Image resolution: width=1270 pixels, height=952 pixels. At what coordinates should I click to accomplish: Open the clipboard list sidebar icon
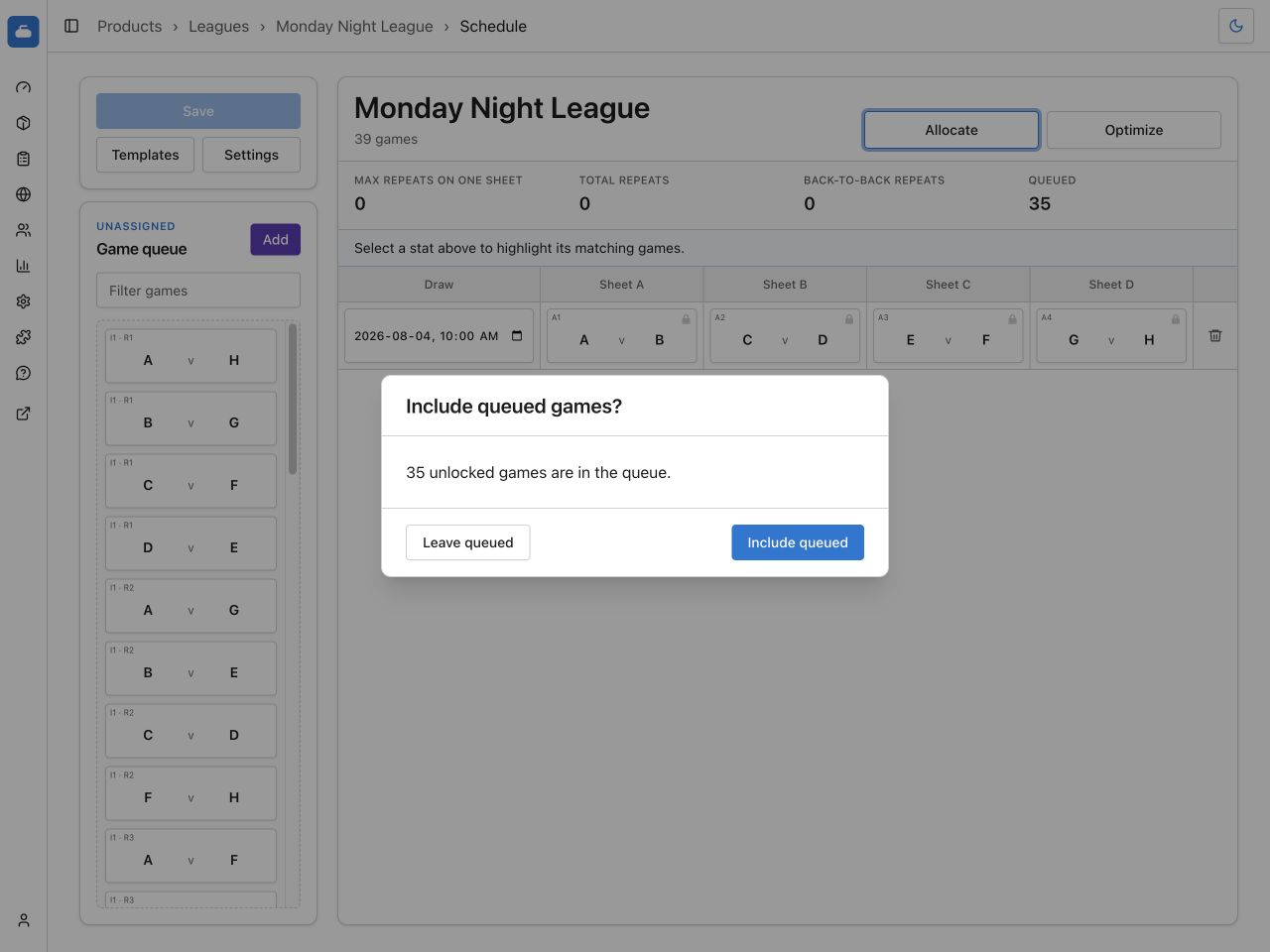click(24, 159)
